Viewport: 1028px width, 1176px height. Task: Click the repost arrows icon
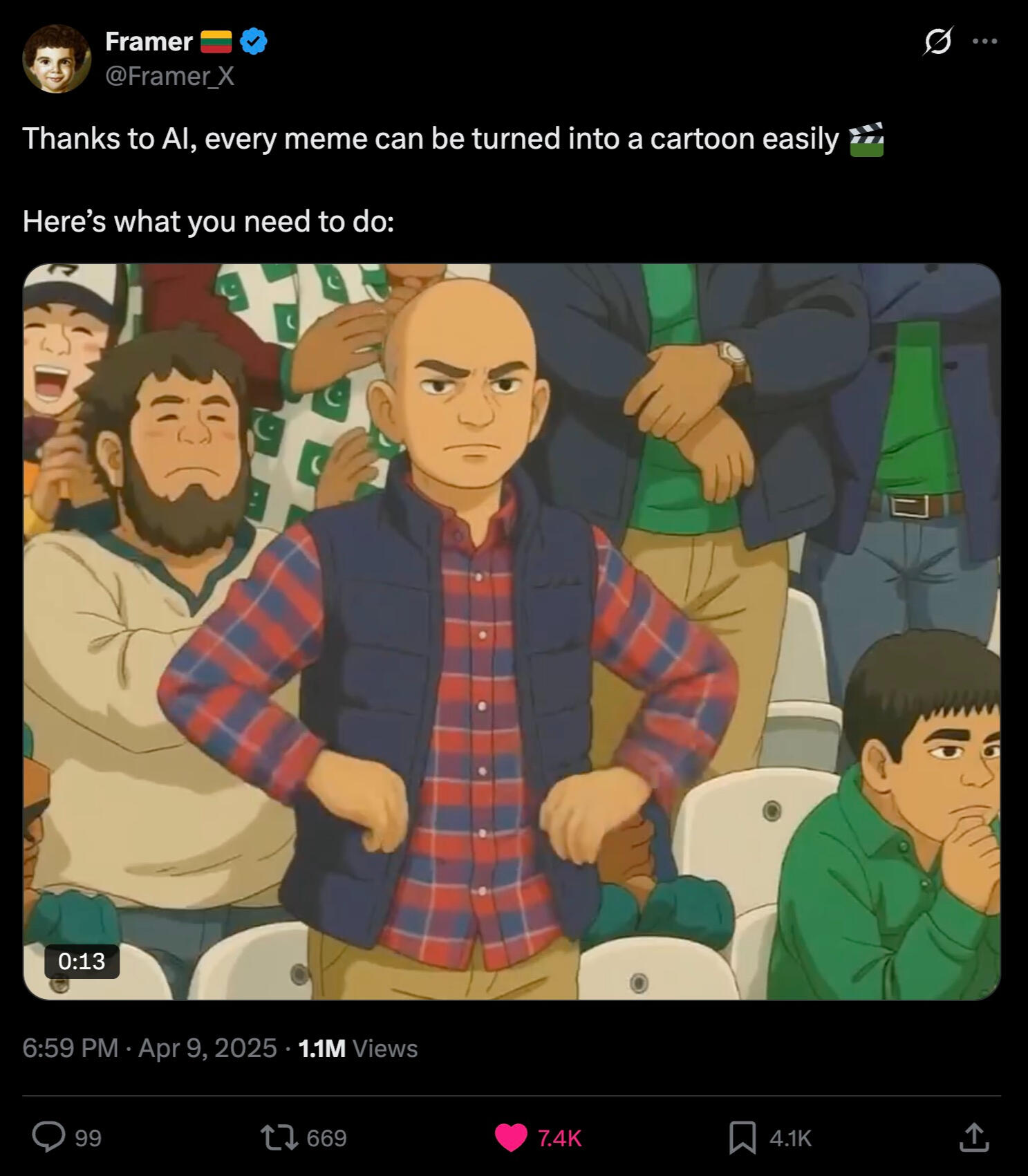[279, 1137]
